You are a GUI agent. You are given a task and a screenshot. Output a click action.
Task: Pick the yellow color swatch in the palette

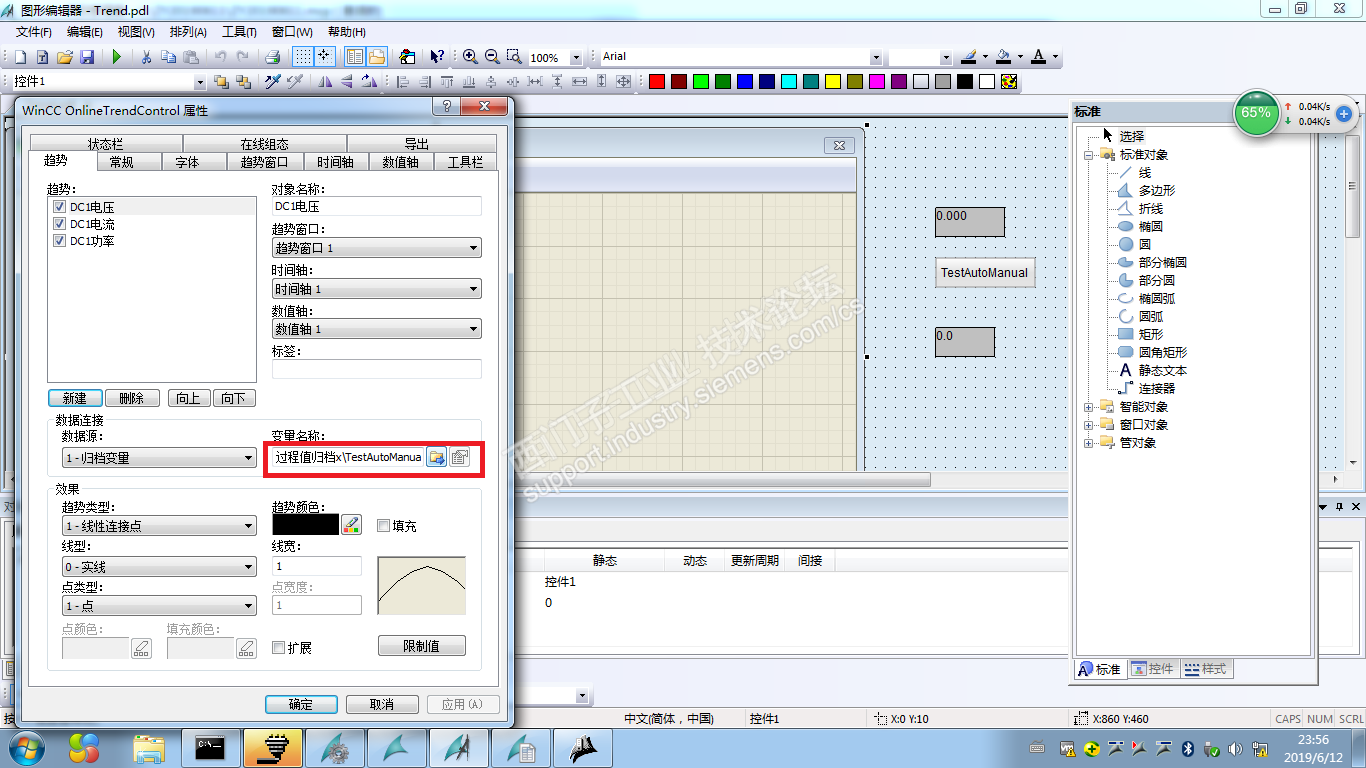tap(833, 81)
